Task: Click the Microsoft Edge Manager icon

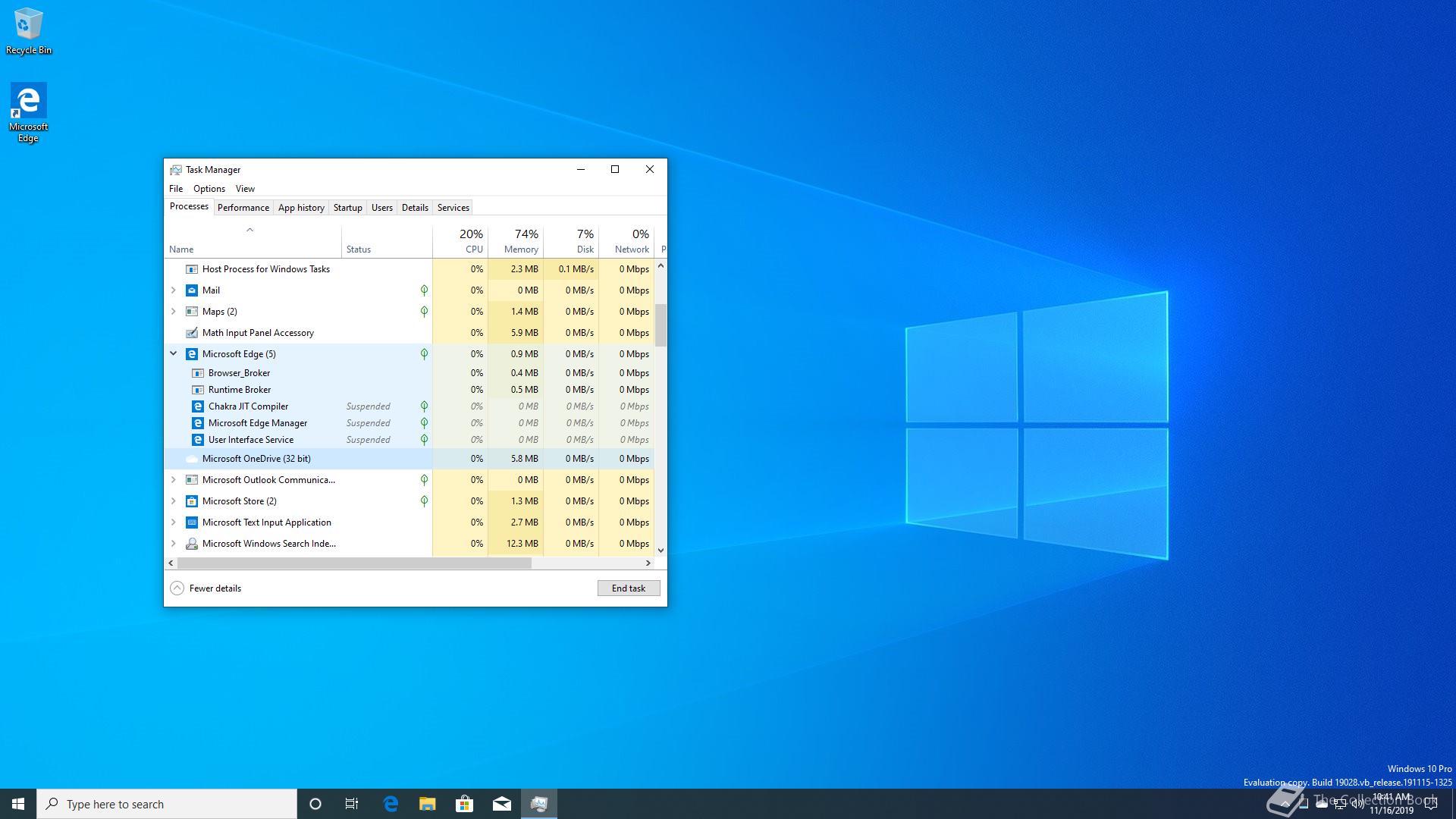Action: (198, 423)
